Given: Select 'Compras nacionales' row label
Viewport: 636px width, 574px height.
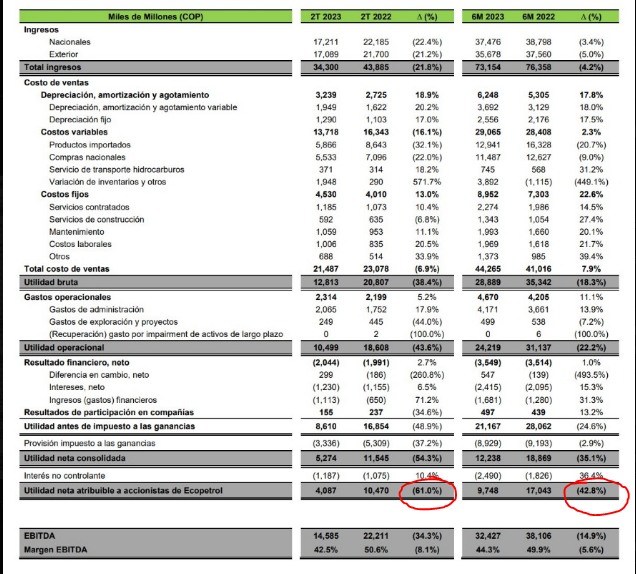Looking at the screenshot, I should [87, 157].
